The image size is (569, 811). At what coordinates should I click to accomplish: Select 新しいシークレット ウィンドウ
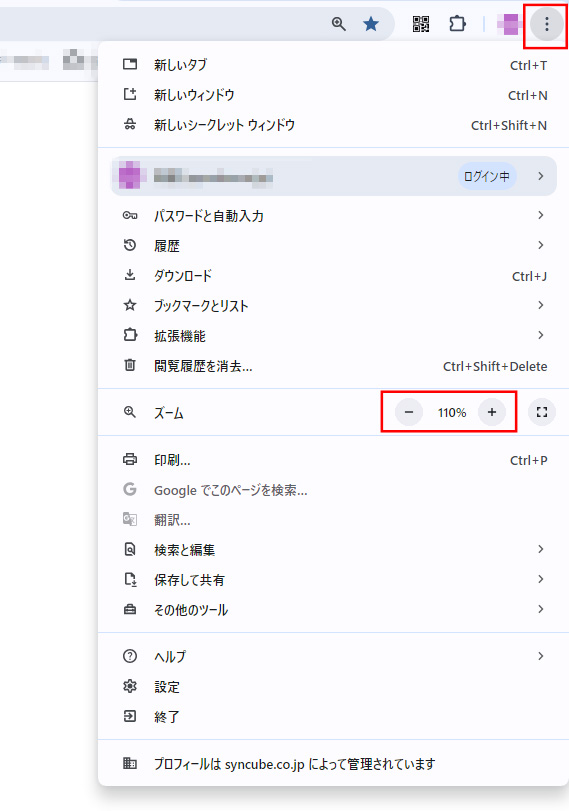click(334, 125)
